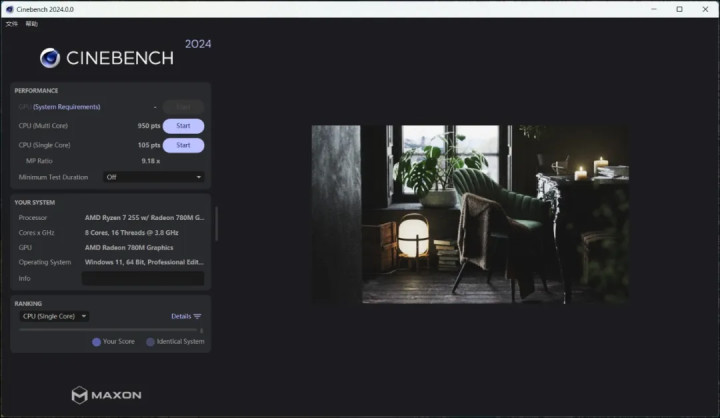Click the AMD Ryzen 7 255 processor text

(x=145, y=217)
